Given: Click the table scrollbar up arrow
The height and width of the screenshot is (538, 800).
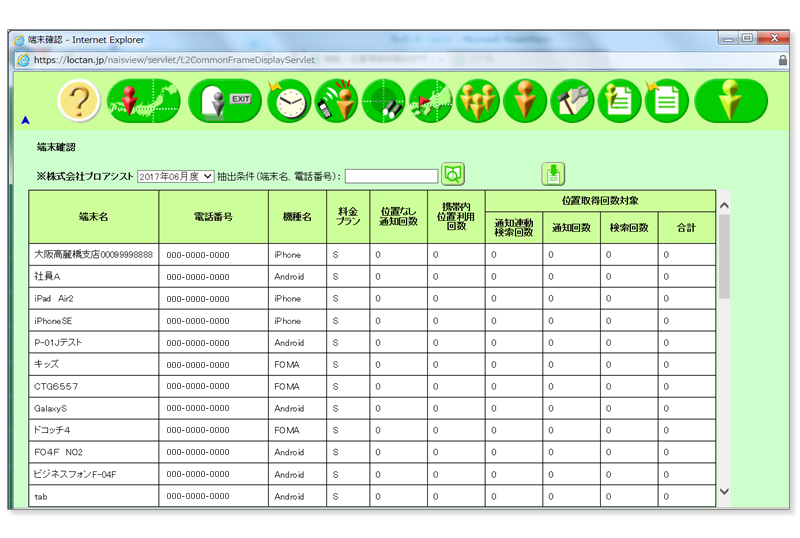Looking at the screenshot, I should point(724,206).
